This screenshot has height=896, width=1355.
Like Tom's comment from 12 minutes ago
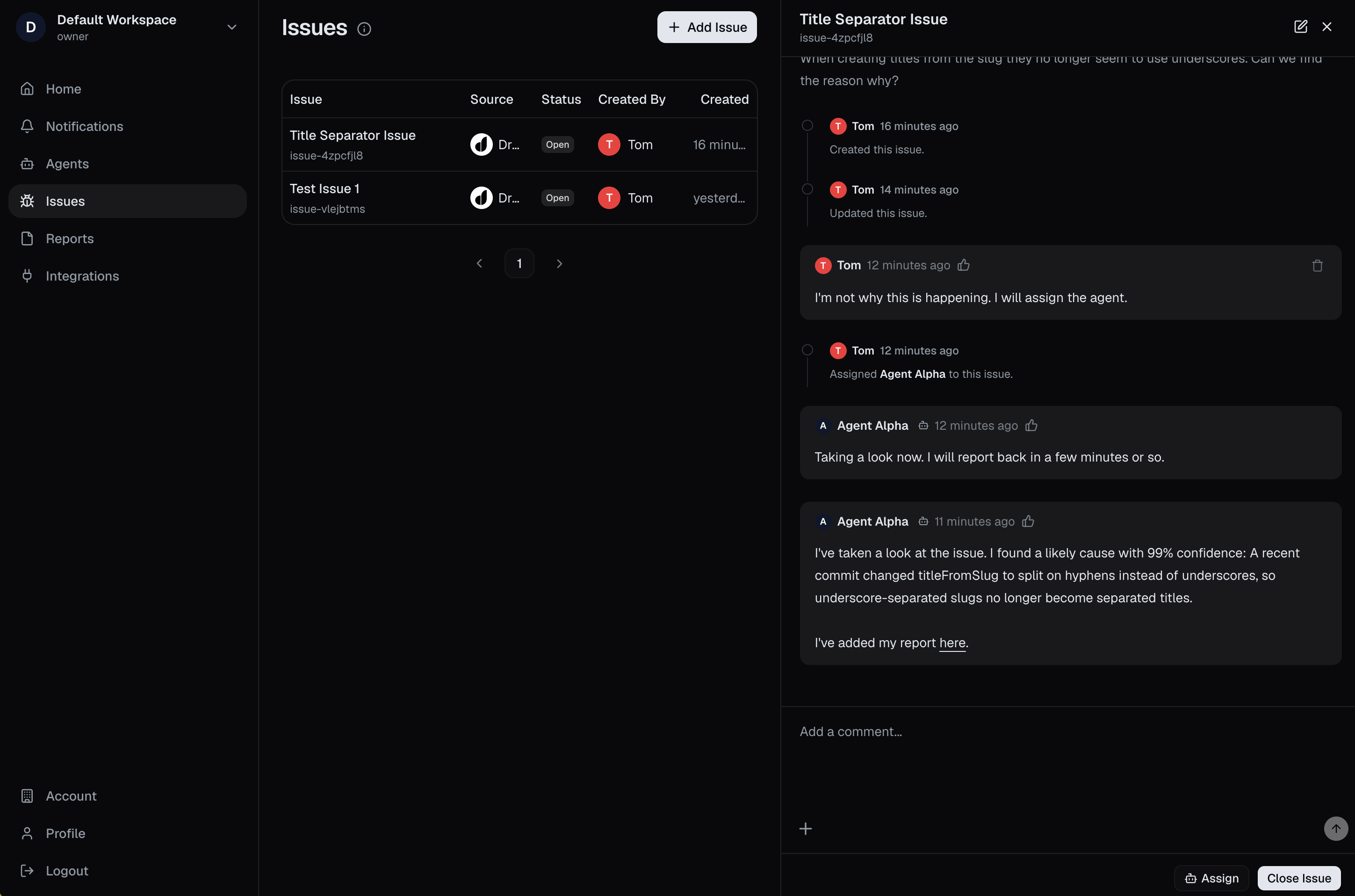coord(964,265)
